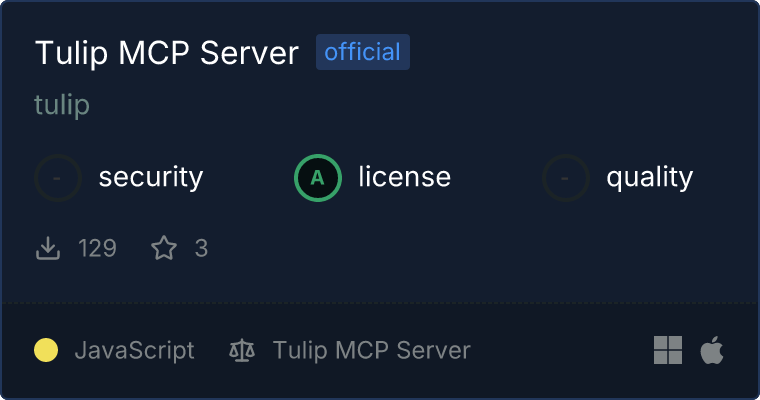The width and height of the screenshot is (760, 400).
Task: Click the blue official badge
Action: pyautogui.click(x=363, y=52)
